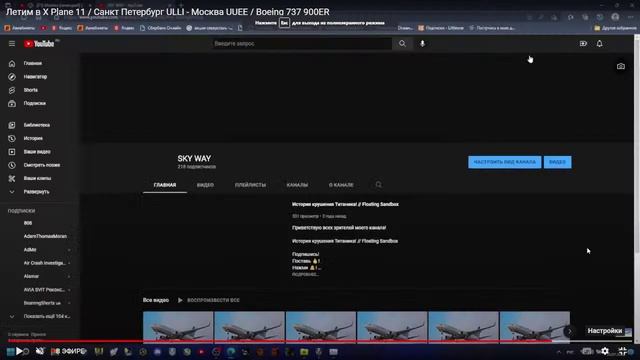Open the Сбербанк Онлайн bookmark
640x360 pixels.
pyautogui.click(x=161, y=28)
